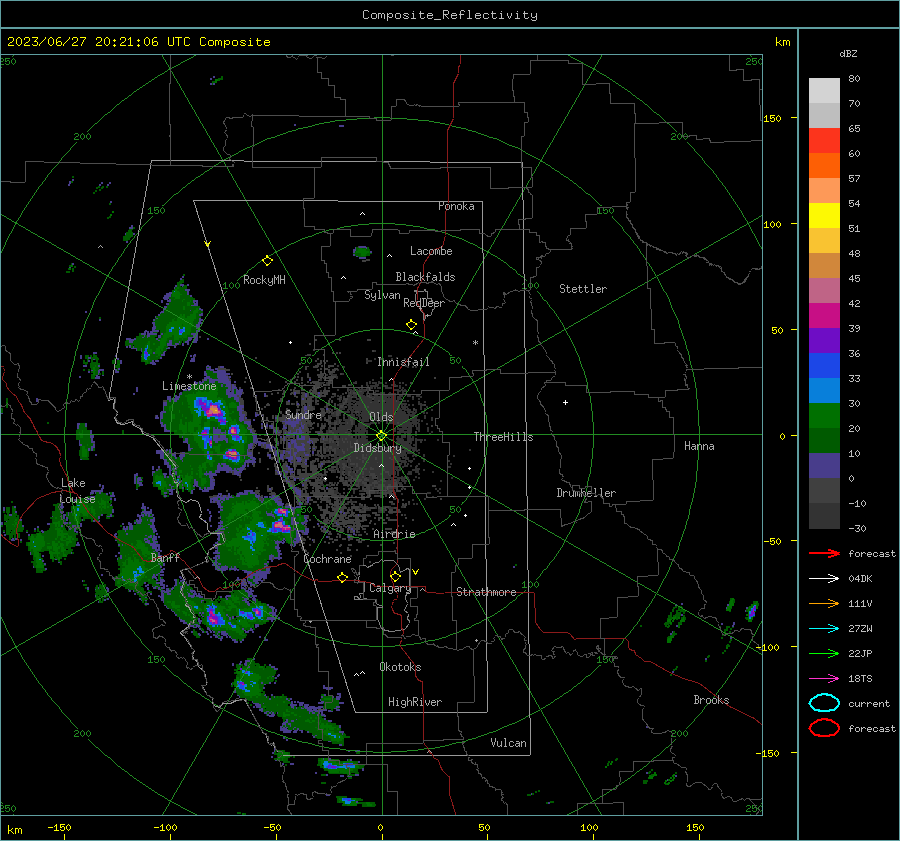Select the 30 dBZ light blue swatch
Image resolution: width=900 pixels, height=841 pixels.
pyautogui.click(x=824, y=390)
